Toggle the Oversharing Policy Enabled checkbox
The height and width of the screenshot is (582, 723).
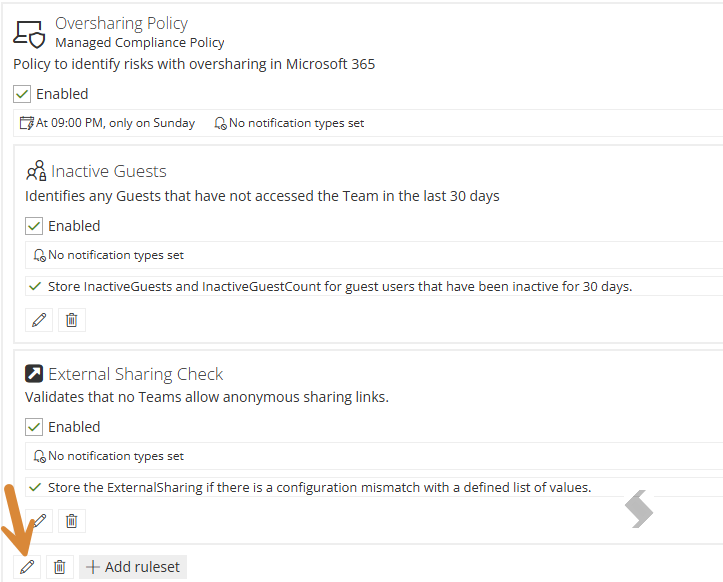pos(22,94)
